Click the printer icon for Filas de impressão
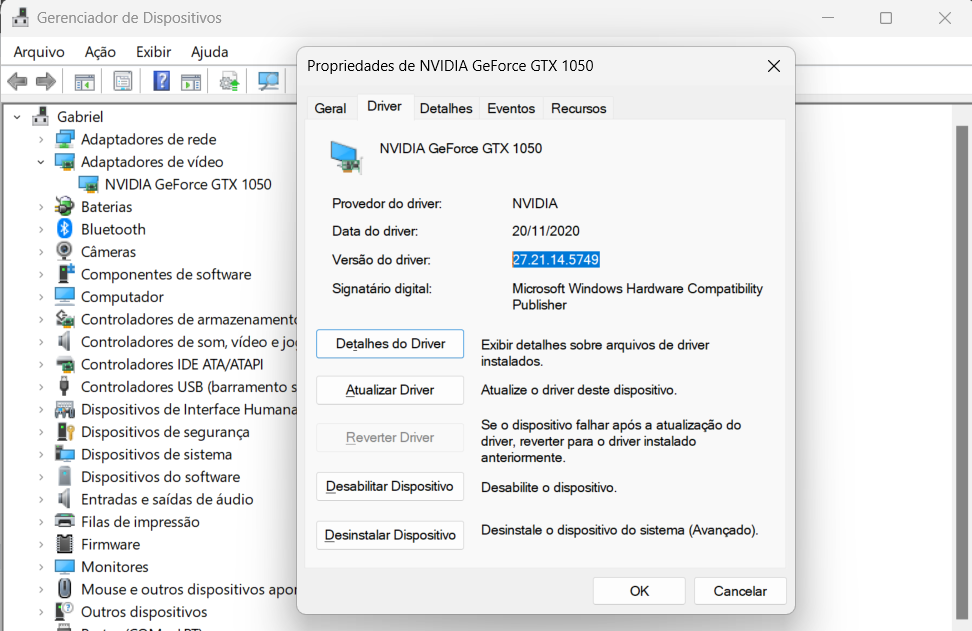972x631 pixels. click(x=64, y=522)
